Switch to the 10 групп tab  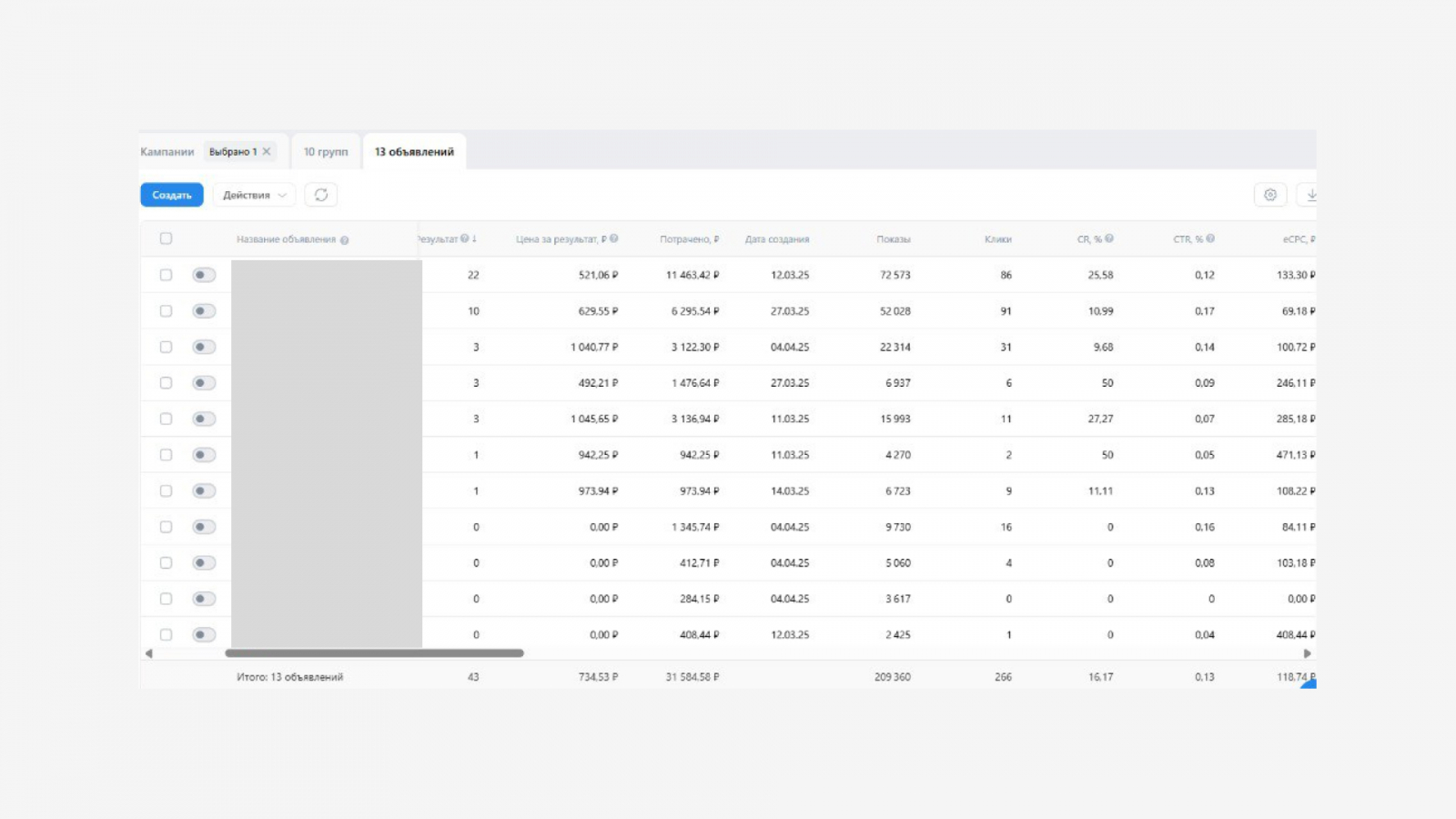click(x=326, y=152)
